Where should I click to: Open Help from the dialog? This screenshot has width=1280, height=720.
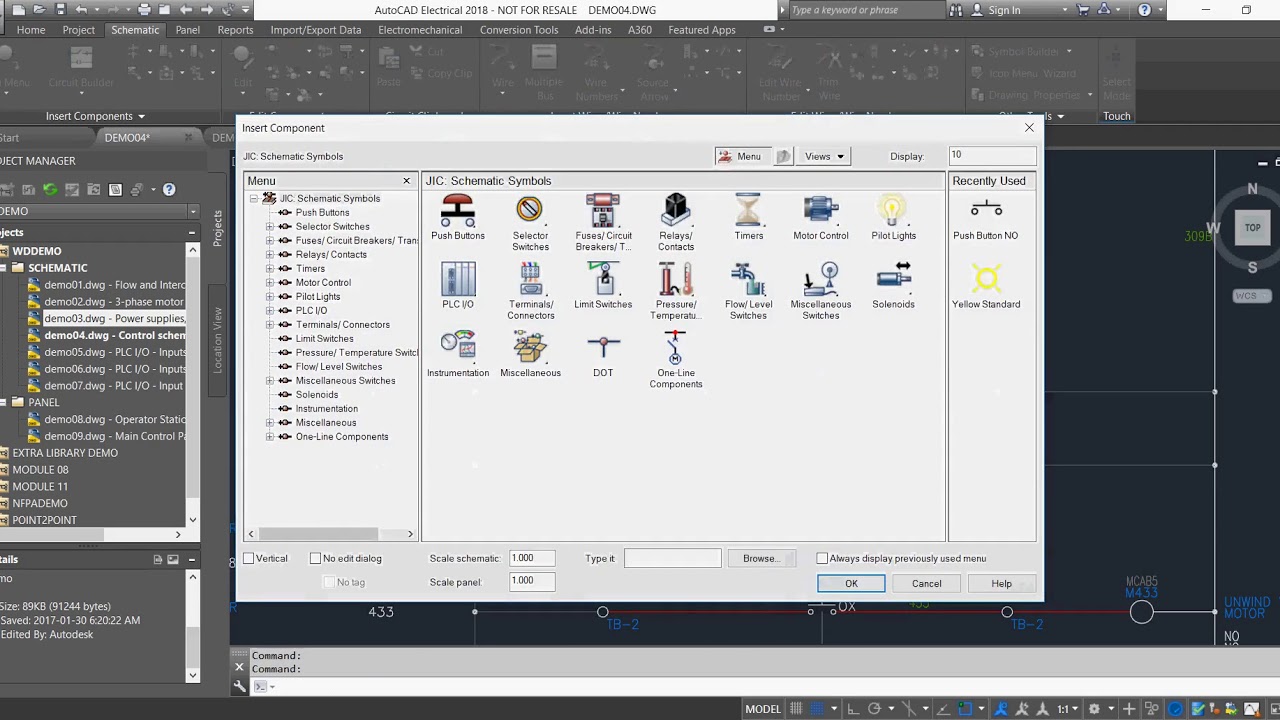click(x=1001, y=584)
